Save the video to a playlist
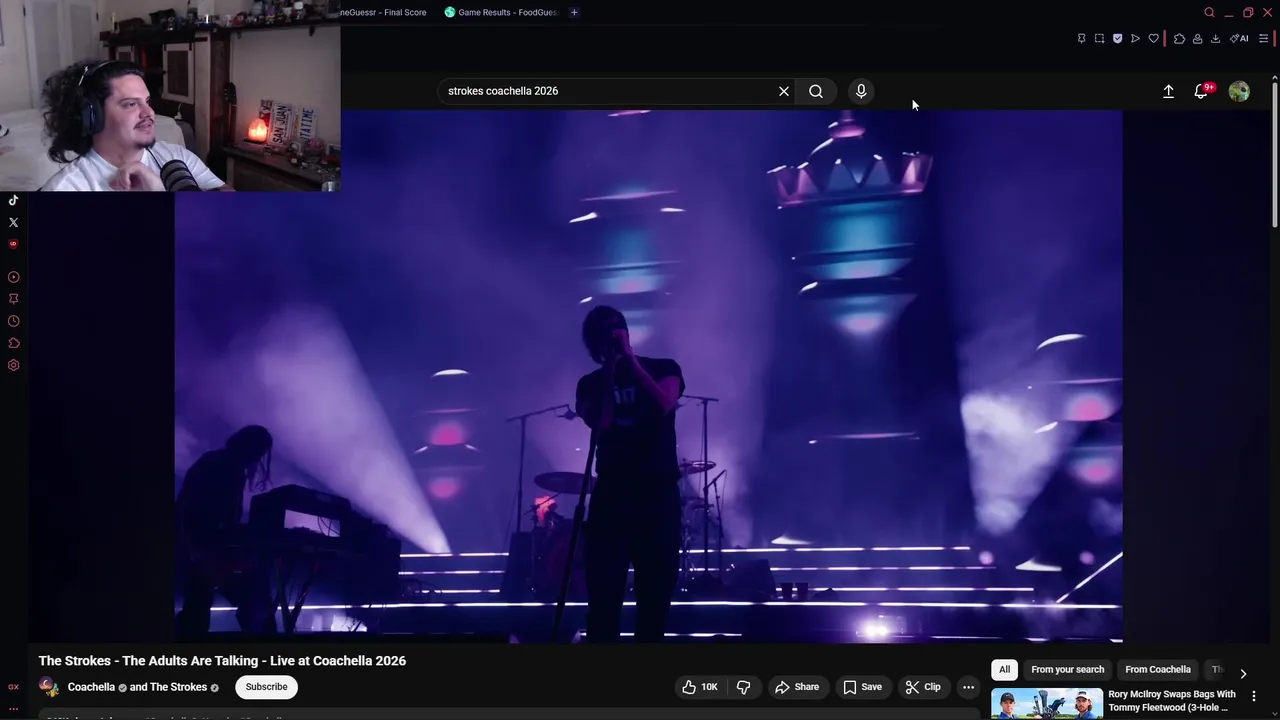 tap(862, 687)
